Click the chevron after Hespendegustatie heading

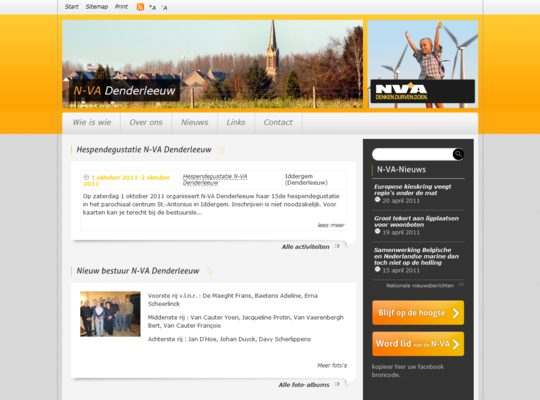pyautogui.click(x=221, y=150)
